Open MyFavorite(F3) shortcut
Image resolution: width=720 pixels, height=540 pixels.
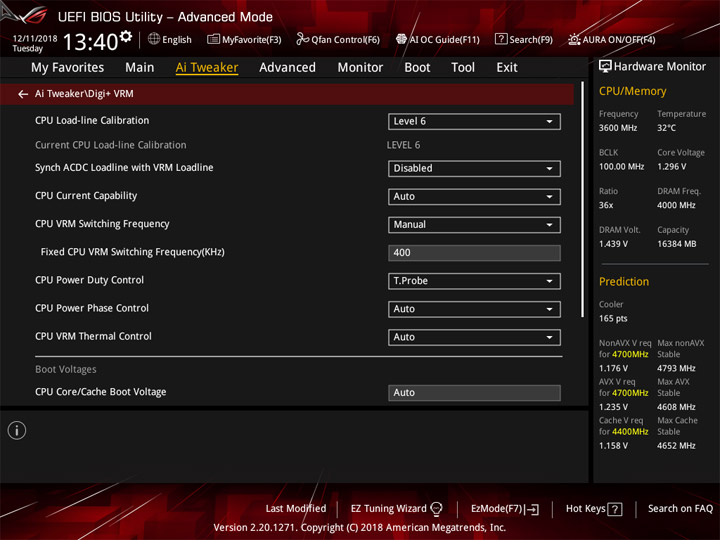[244, 39]
